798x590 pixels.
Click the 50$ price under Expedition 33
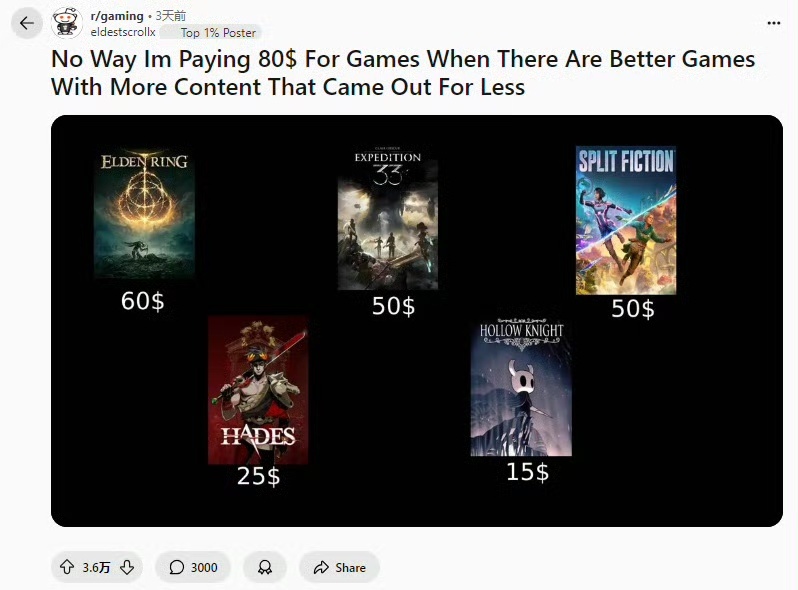(x=393, y=306)
